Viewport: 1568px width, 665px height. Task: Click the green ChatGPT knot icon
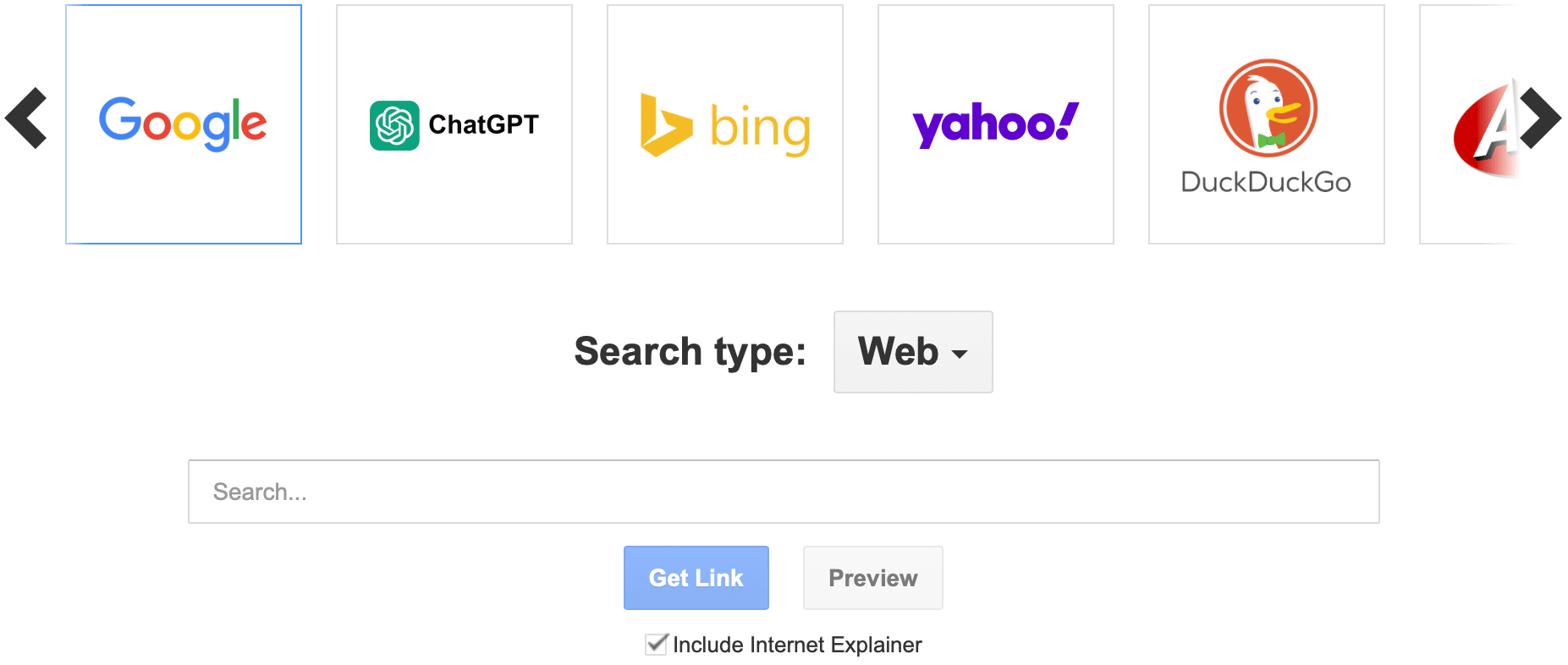coord(394,125)
